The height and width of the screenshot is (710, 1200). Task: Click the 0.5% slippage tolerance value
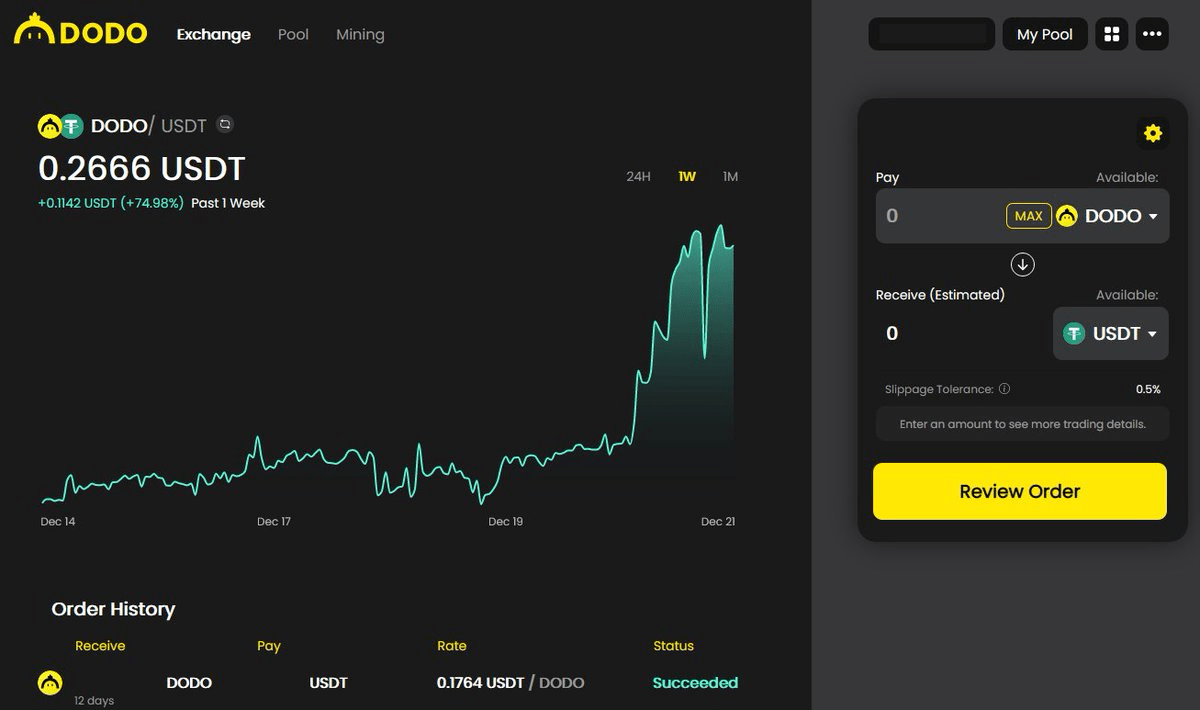point(1148,389)
